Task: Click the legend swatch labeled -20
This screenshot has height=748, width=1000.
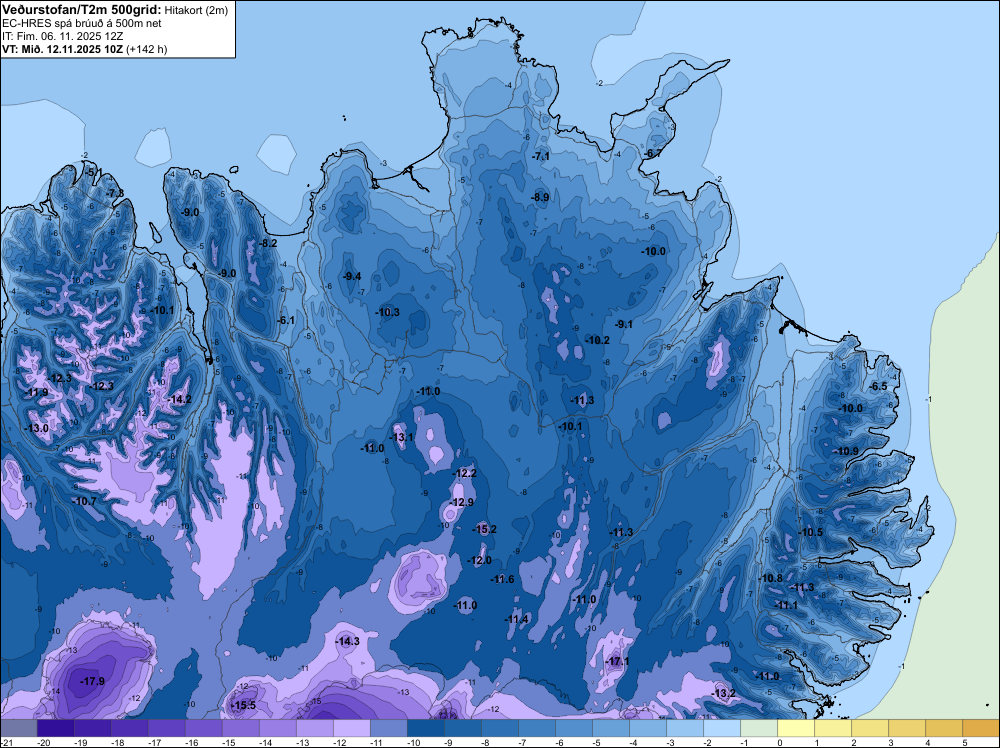Action: [56, 728]
